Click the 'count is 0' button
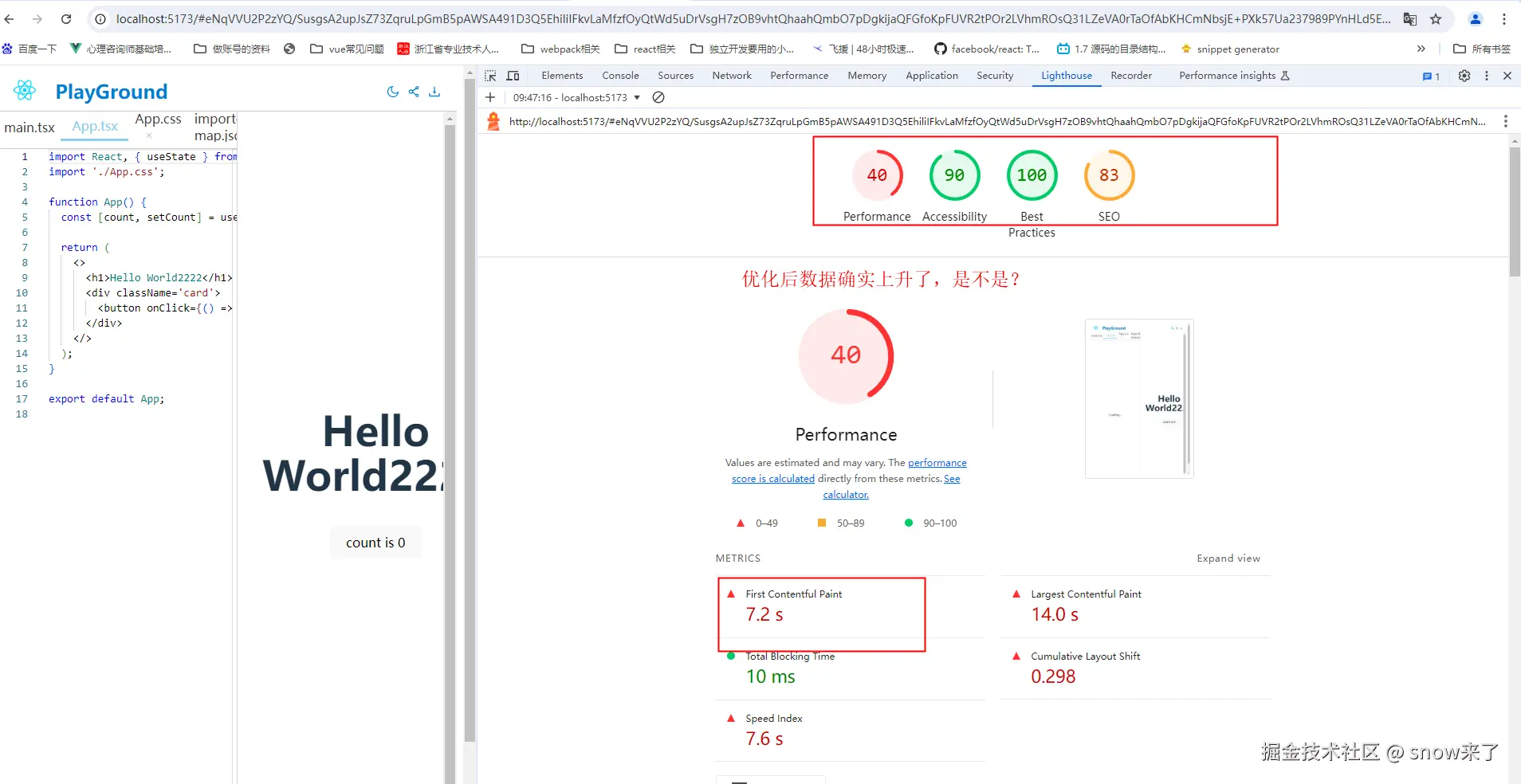Viewport: 1521px width, 784px height. [375, 543]
